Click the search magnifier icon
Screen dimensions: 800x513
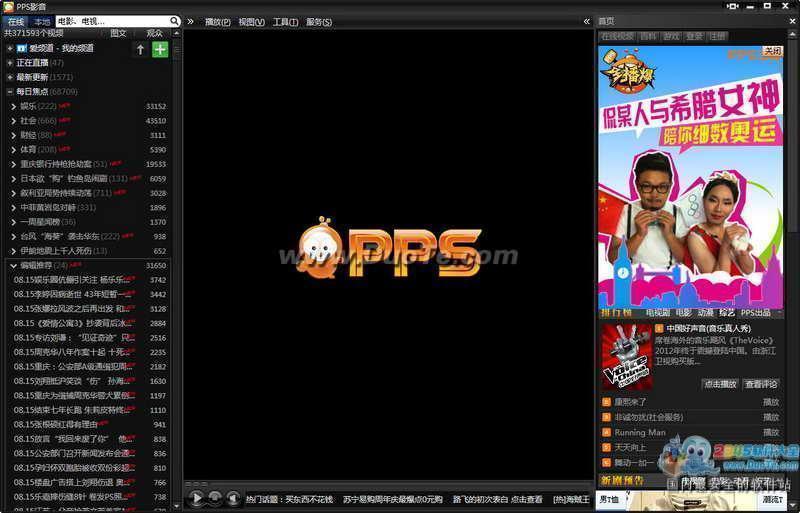(174, 21)
